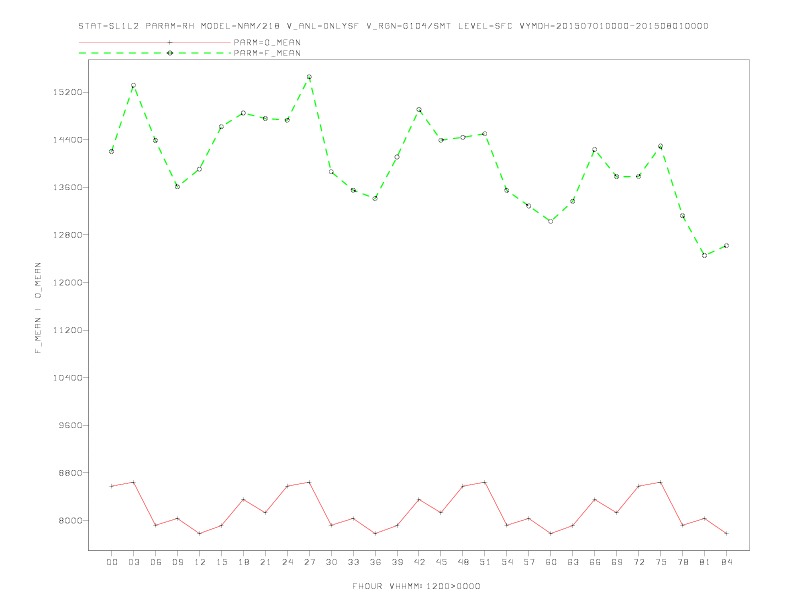Select the green F_MEAN point at hour 18
This screenshot has width=792, height=612.
point(243,113)
